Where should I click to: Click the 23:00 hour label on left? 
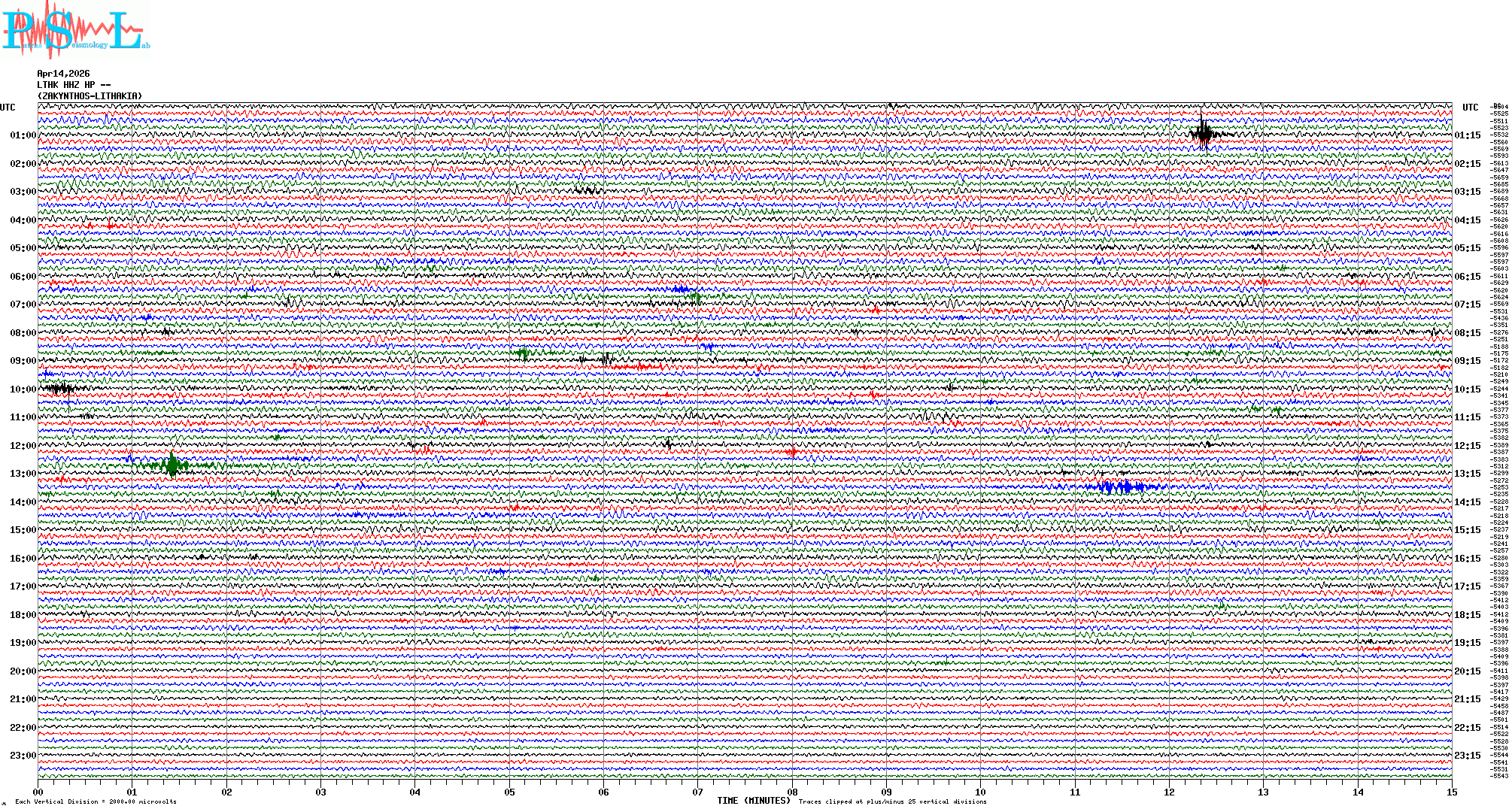[23, 756]
